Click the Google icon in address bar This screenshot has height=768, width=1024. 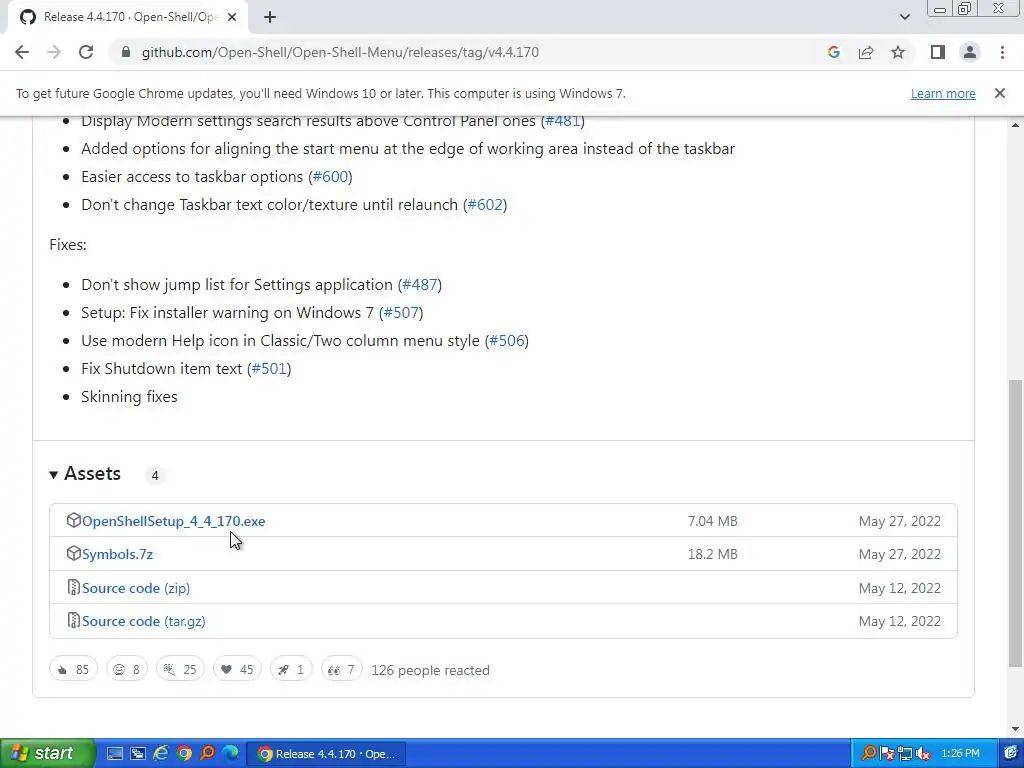coord(833,52)
